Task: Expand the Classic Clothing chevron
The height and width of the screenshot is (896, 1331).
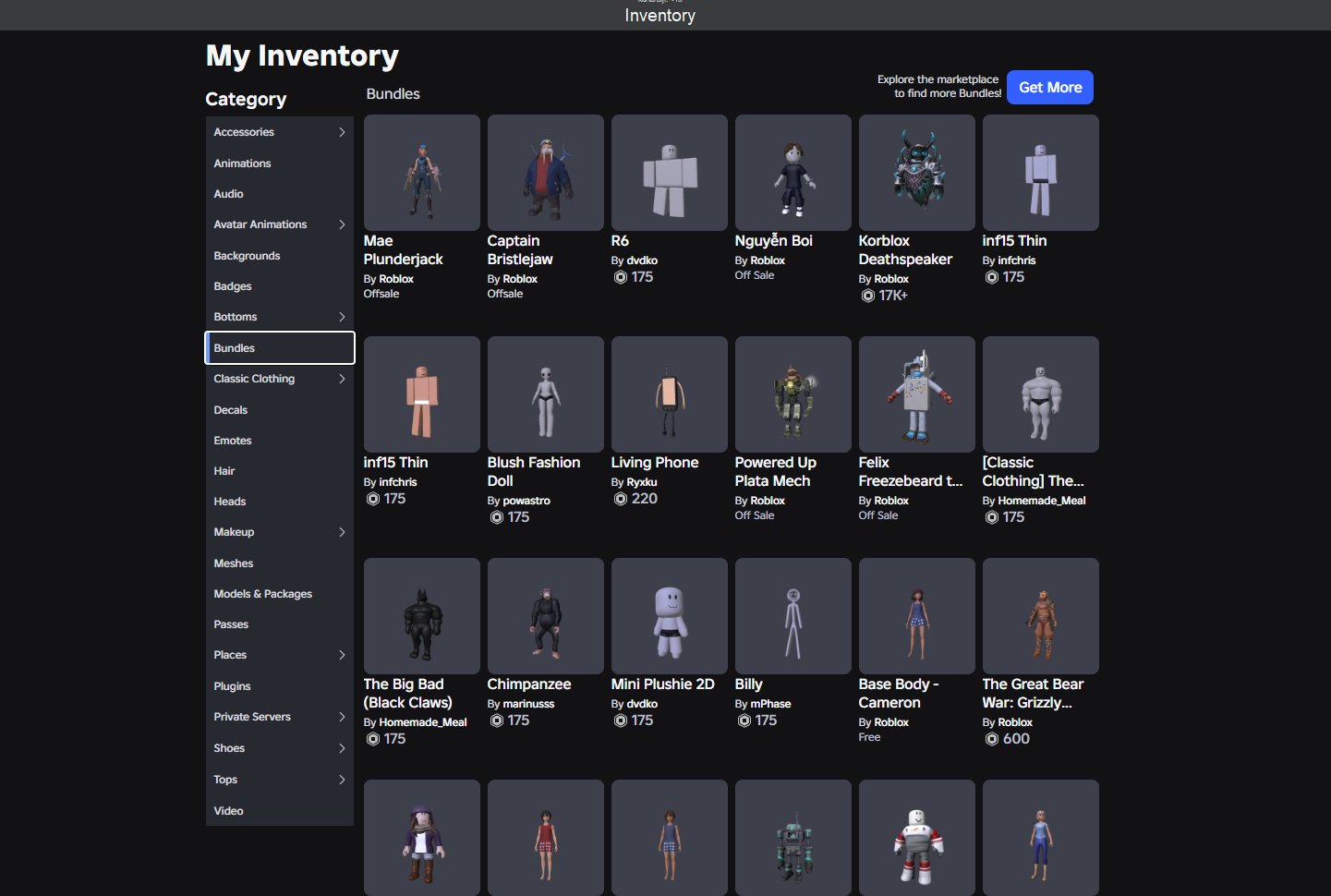Action: [342, 379]
